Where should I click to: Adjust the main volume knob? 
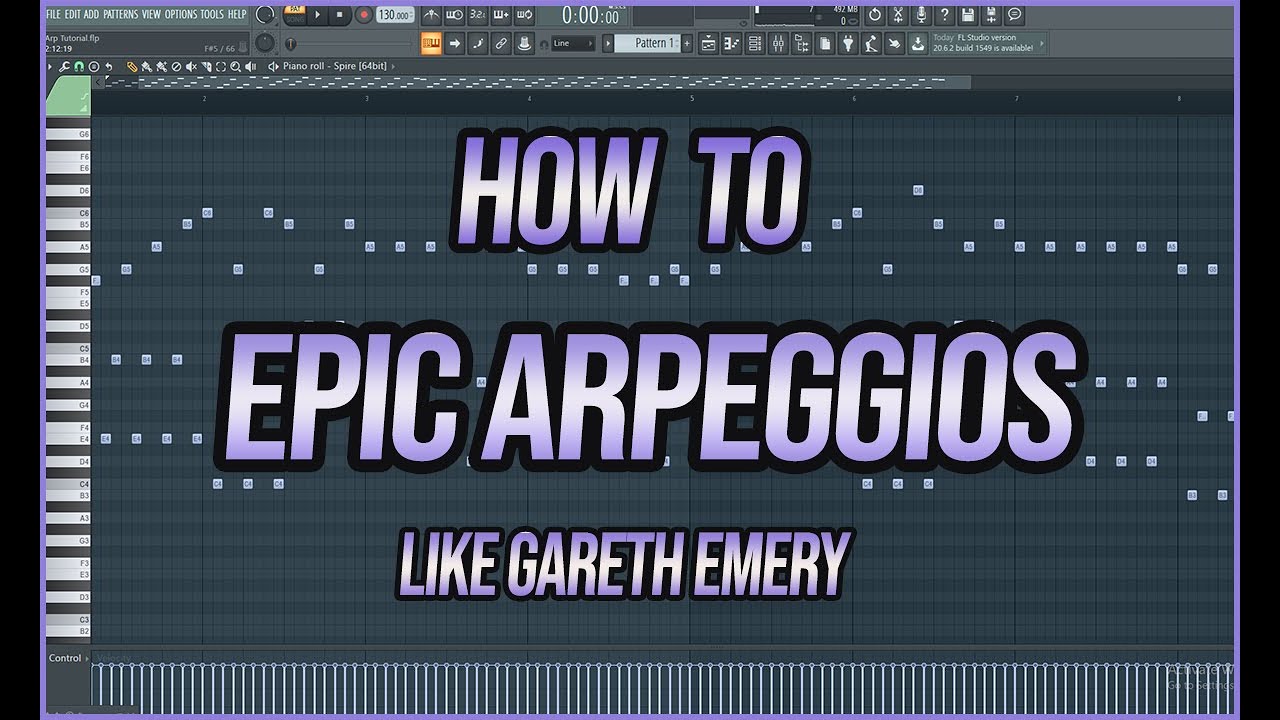click(265, 14)
